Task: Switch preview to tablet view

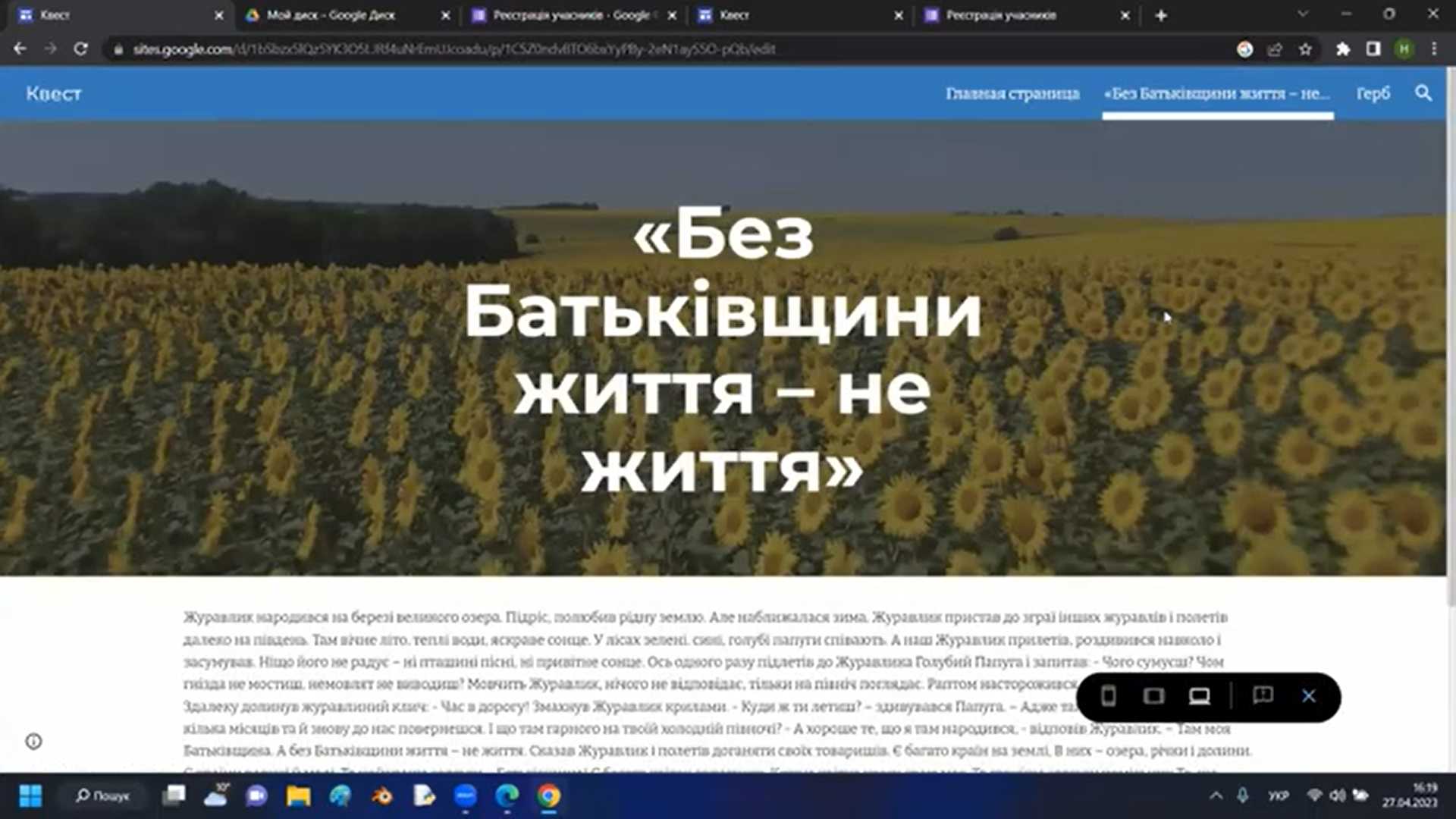Action: [x=1153, y=696]
